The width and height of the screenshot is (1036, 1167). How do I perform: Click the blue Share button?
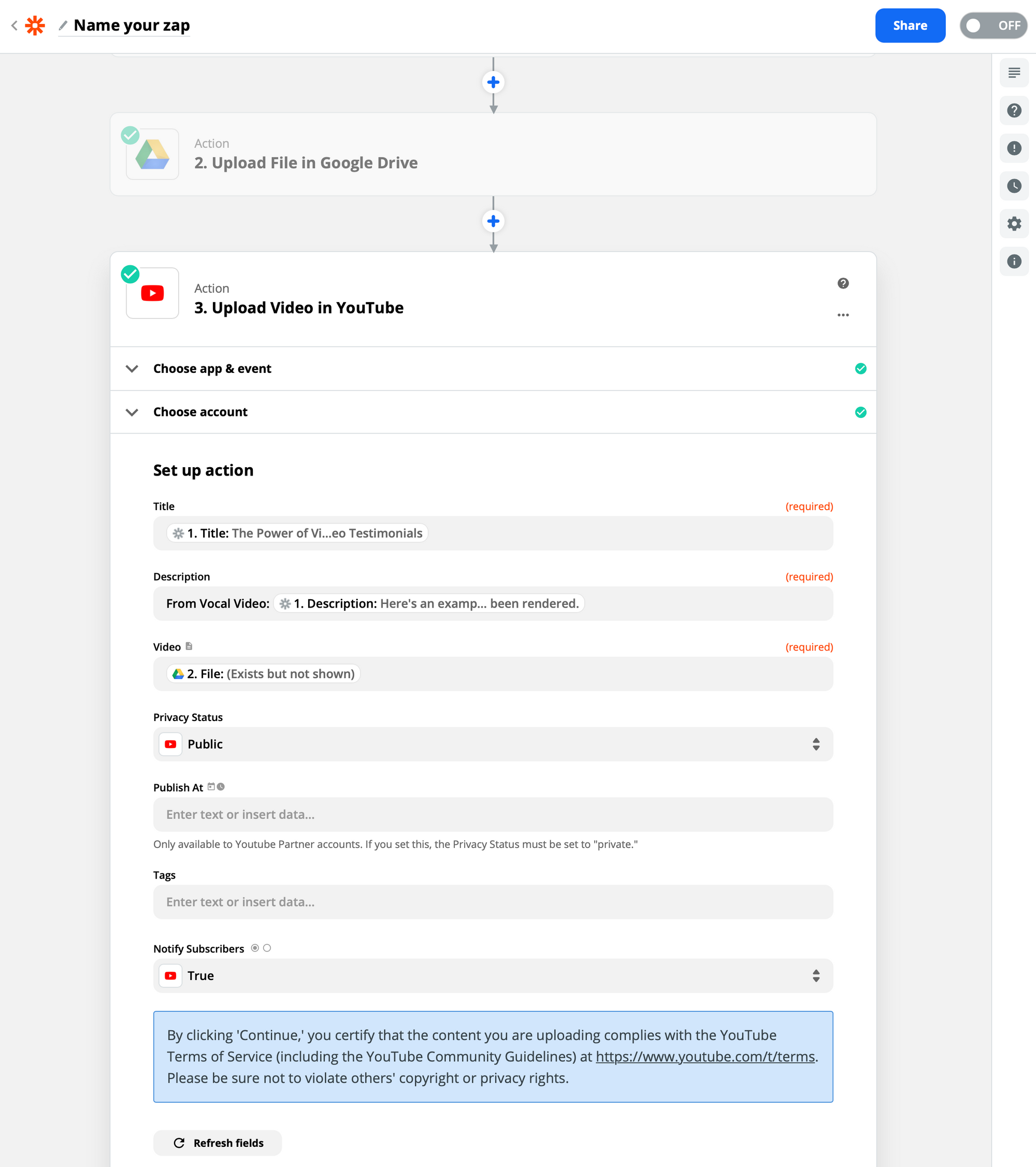click(x=910, y=26)
